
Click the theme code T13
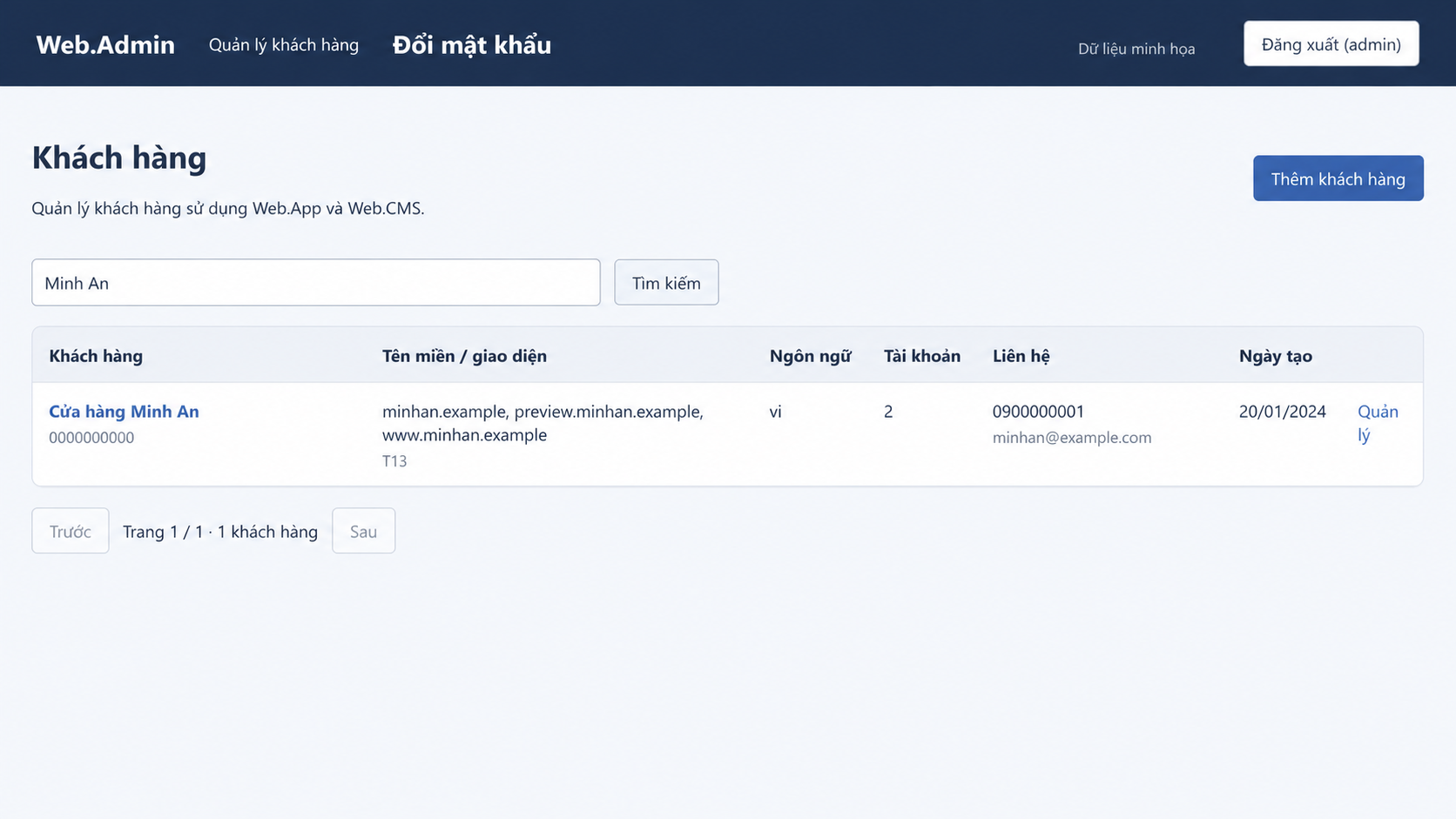[x=394, y=460]
